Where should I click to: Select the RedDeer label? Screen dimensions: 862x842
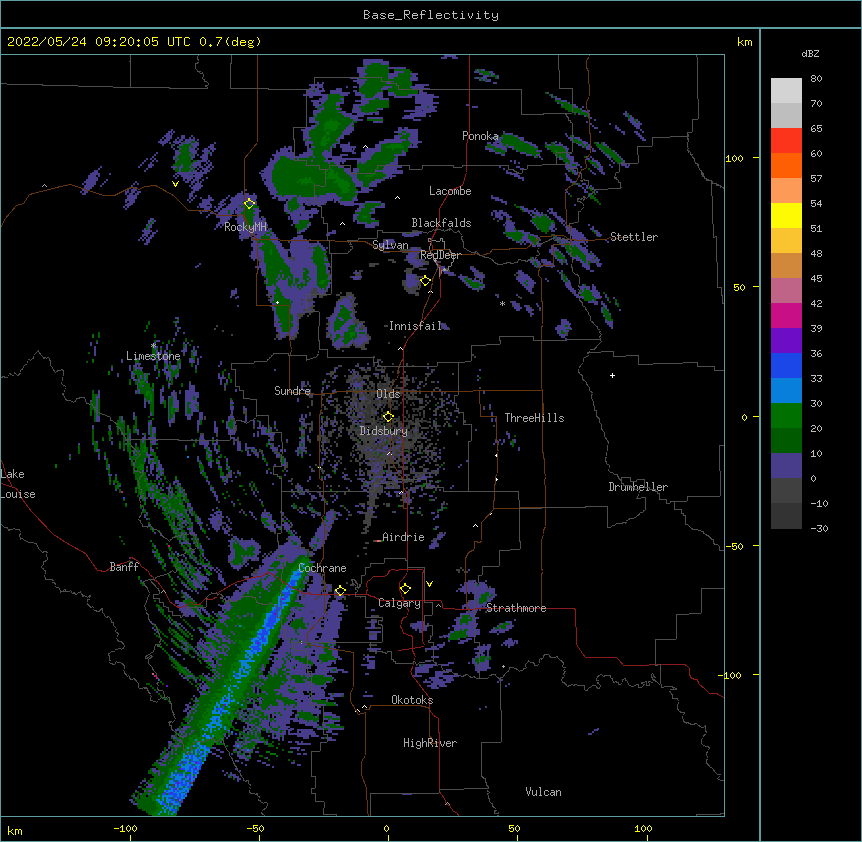[440, 255]
